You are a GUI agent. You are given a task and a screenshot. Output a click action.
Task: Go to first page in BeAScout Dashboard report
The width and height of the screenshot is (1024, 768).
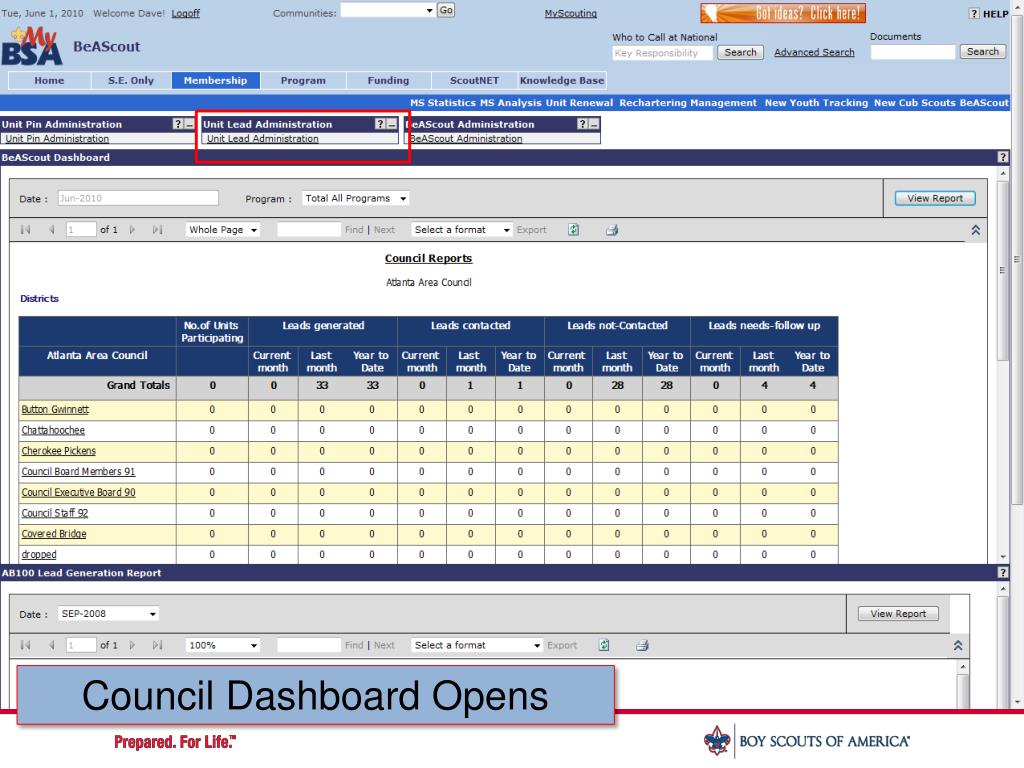pos(25,230)
